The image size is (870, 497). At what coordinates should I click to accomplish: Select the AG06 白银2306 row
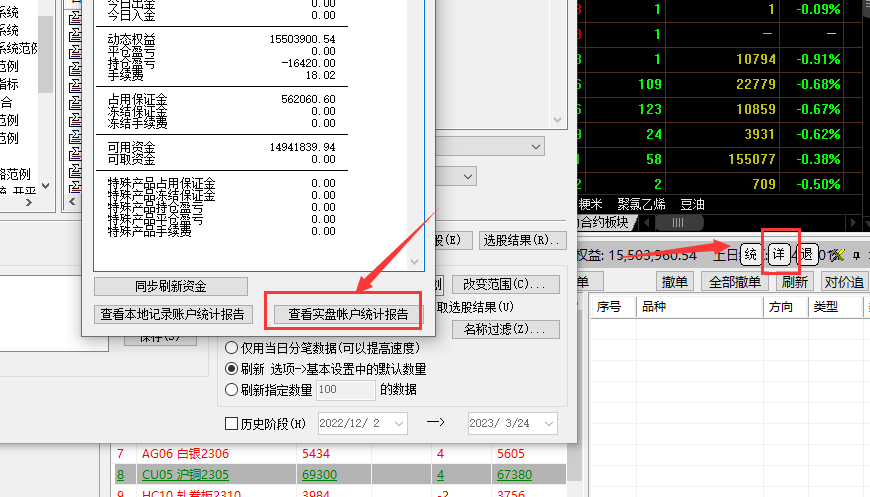(x=338, y=454)
